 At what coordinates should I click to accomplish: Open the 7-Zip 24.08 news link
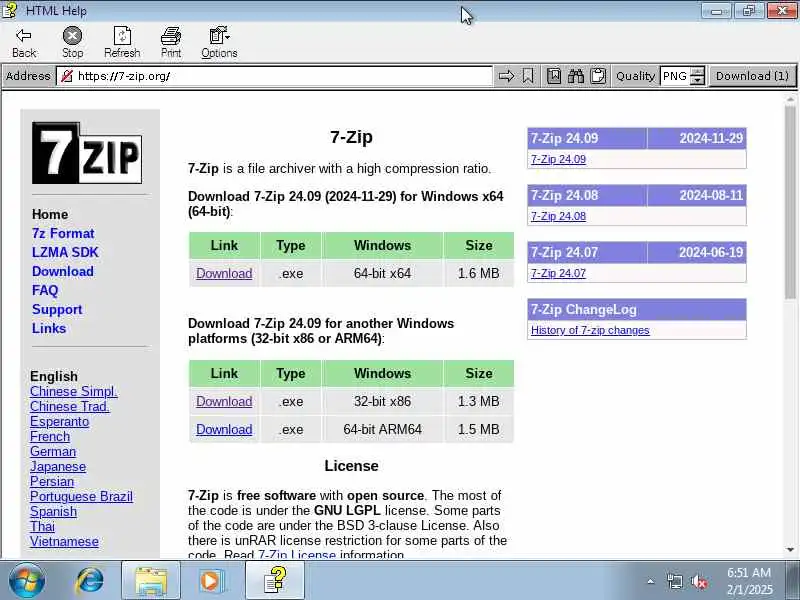click(558, 216)
